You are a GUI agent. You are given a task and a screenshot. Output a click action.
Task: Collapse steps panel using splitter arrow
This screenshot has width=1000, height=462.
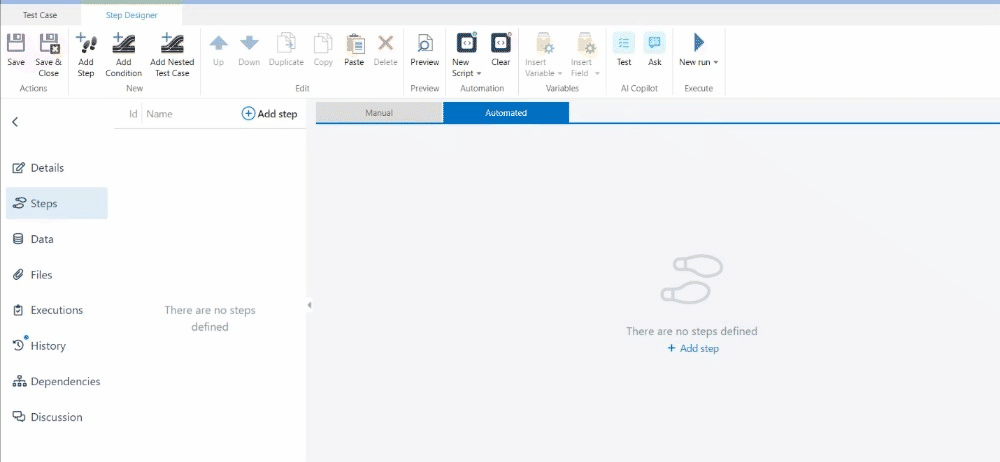[x=309, y=305]
